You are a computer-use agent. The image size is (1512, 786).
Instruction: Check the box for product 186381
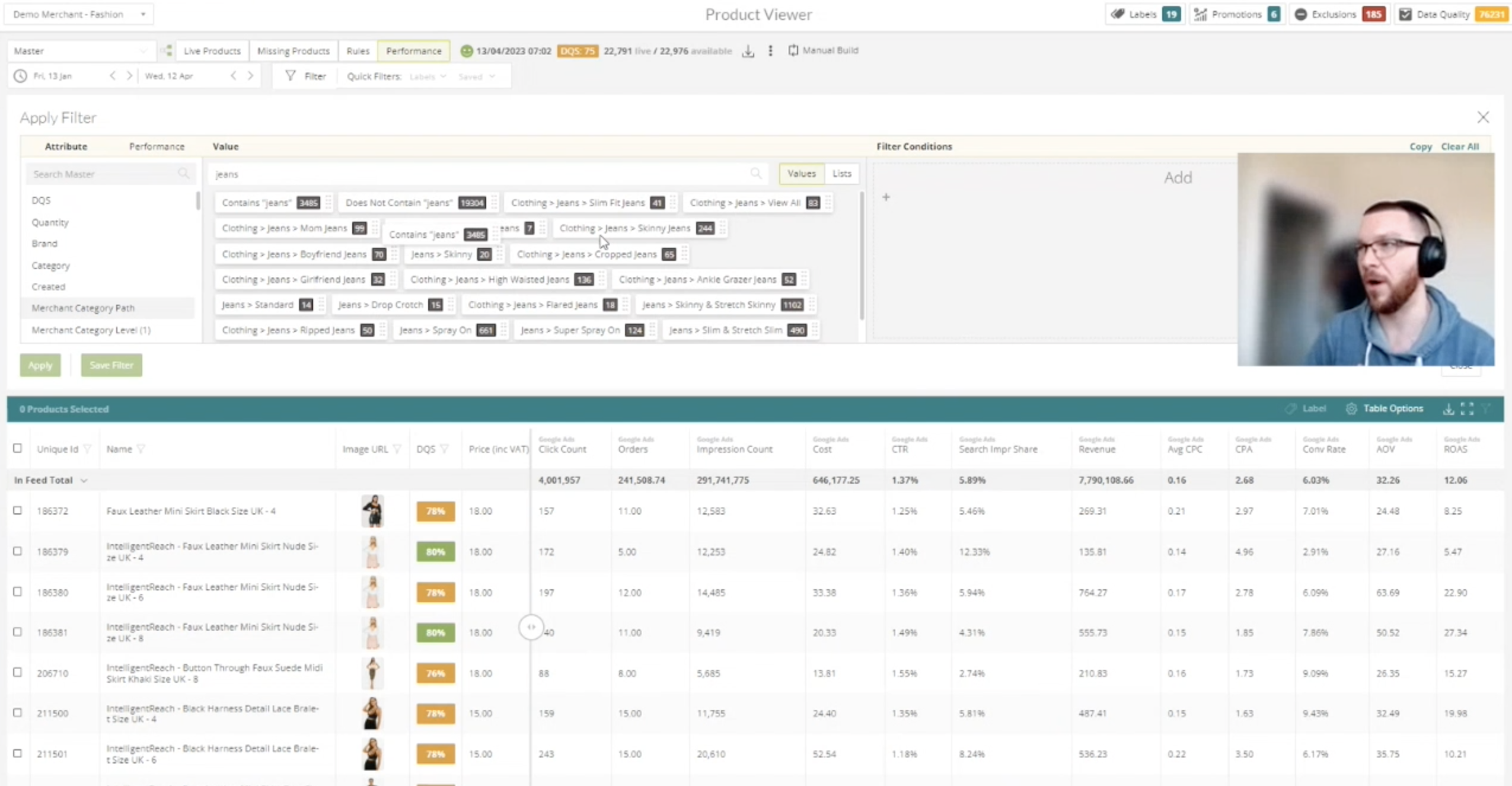pyautogui.click(x=17, y=632)
